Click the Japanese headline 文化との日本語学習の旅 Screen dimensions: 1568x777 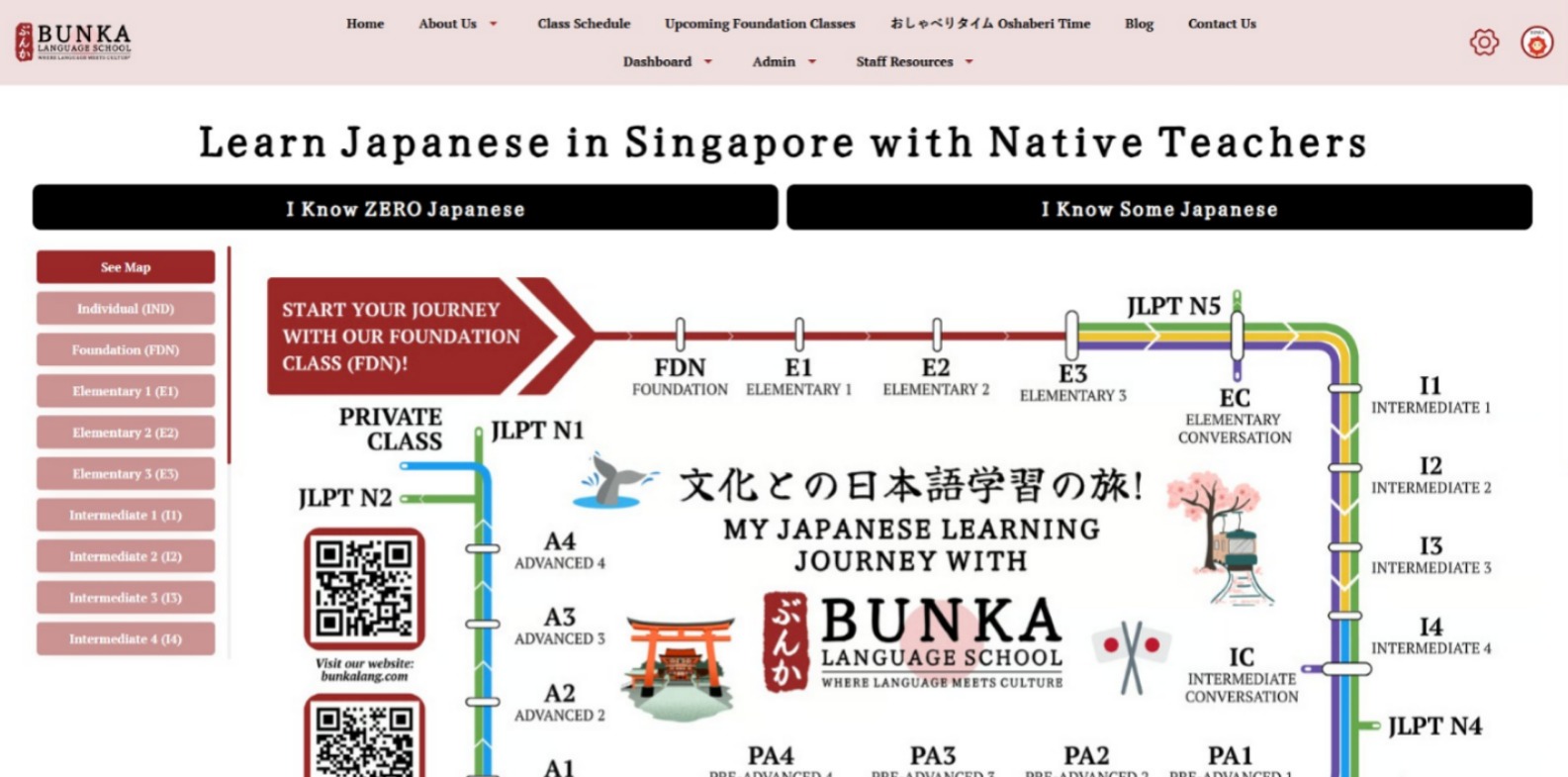coord(910,485)
